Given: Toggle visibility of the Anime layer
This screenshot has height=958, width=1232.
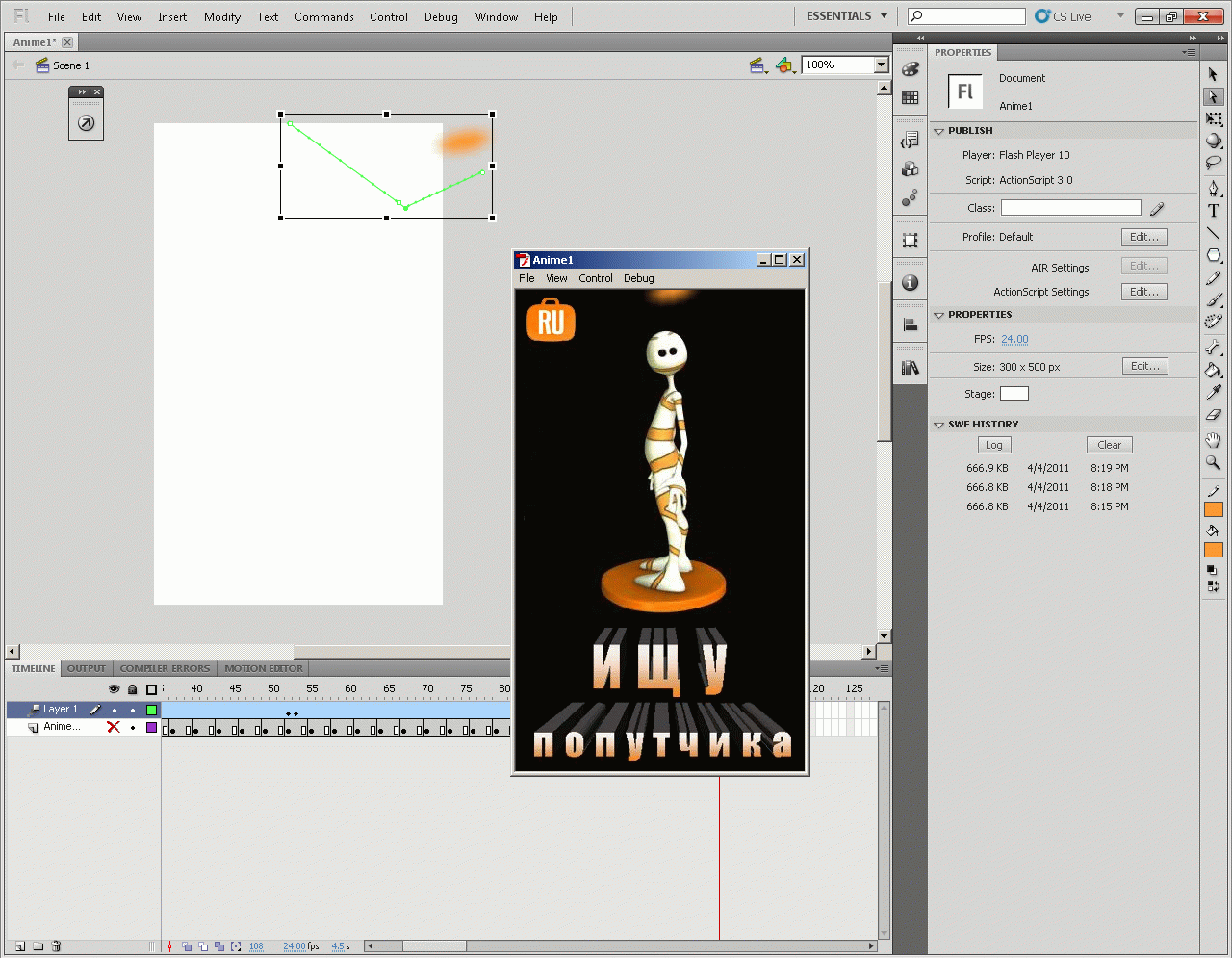Looking at the screenshot, I should [114, 727].
